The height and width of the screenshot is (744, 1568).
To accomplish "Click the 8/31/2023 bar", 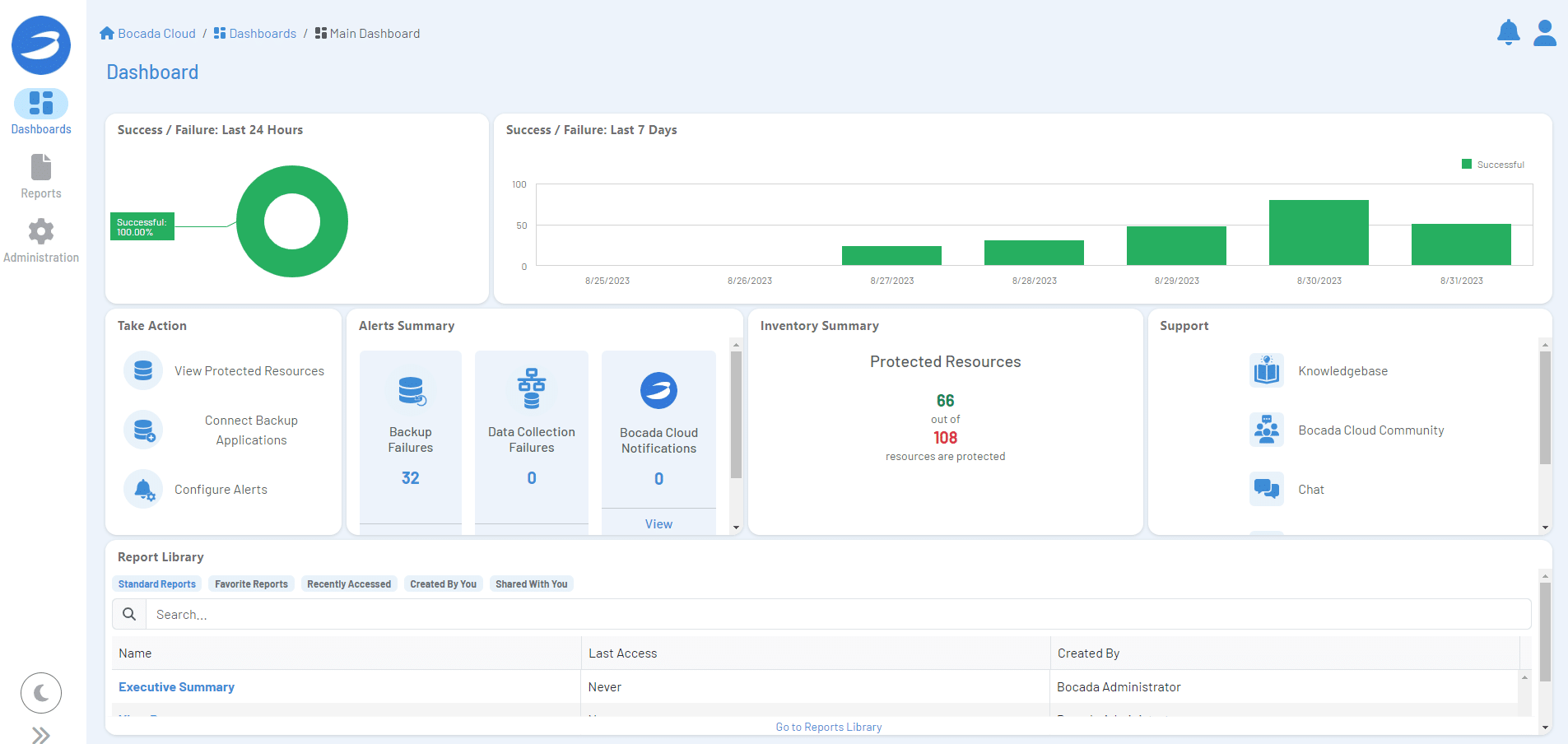I will 1461,244.
